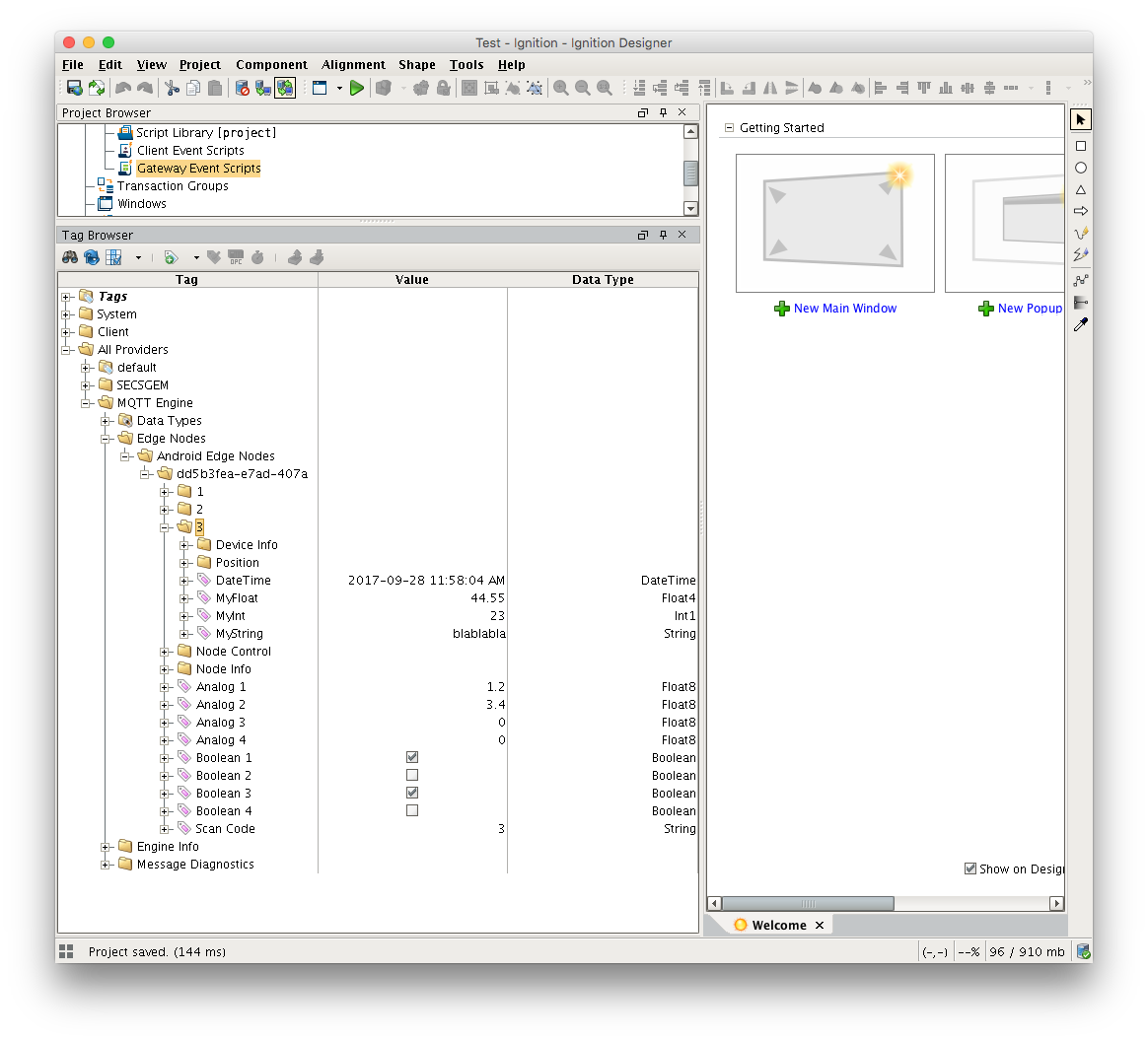
Task: Expand the Engine Info folder
Action: pos(106,847)
